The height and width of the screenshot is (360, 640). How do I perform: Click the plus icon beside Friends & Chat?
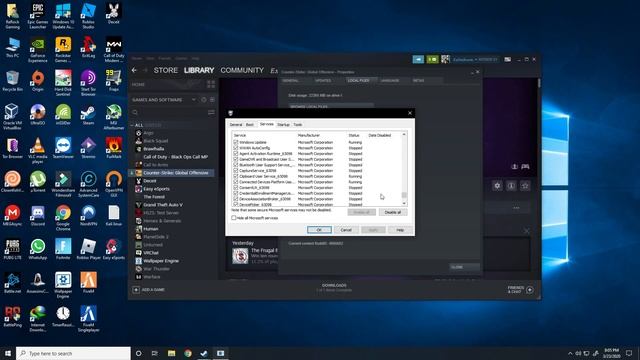530,290
